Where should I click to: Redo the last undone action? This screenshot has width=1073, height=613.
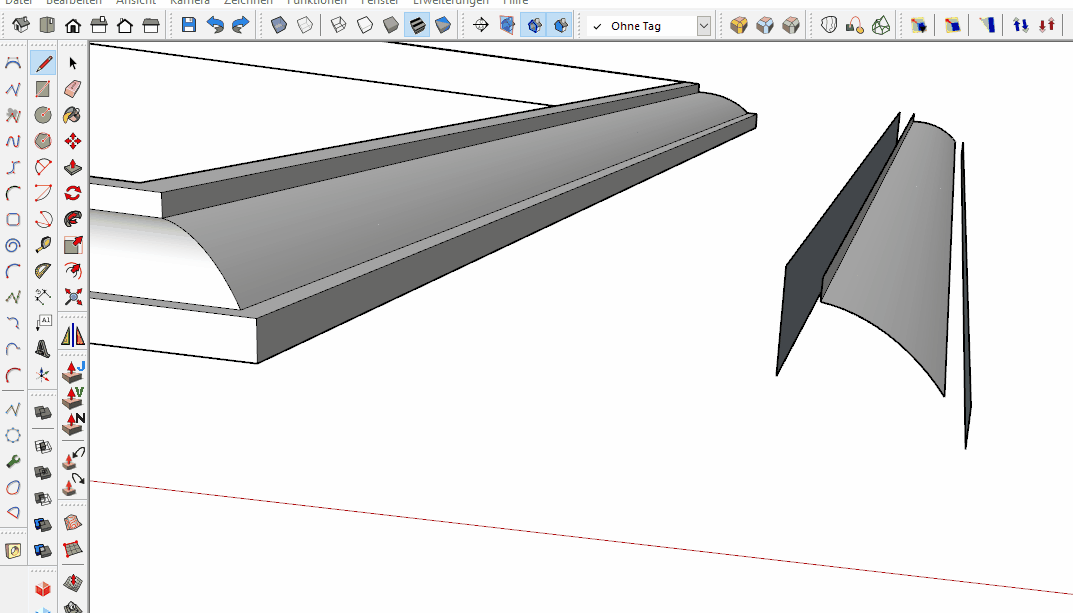pyautogui.click(x=240, y=25)
